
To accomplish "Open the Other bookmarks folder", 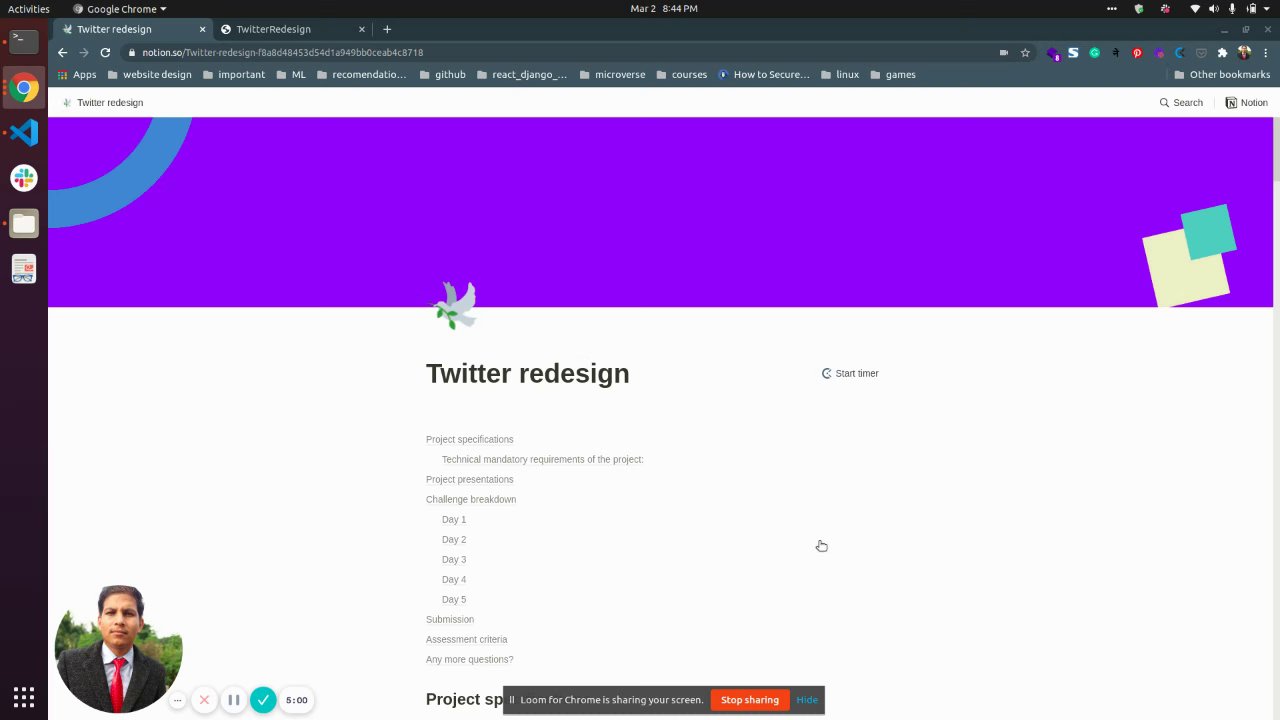I will pyautogui.click(x=1222, y=75).
